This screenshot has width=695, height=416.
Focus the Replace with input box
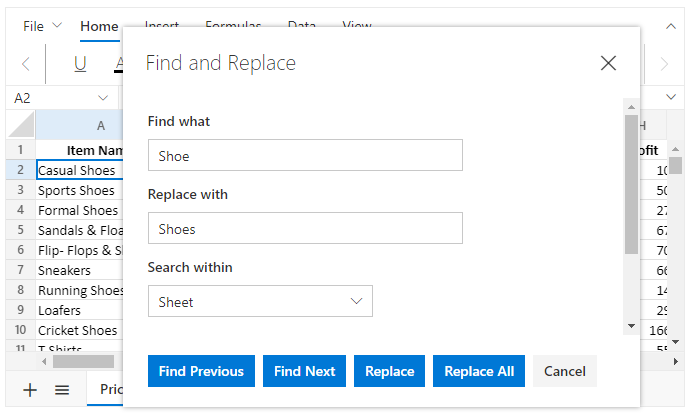[305, 228]
